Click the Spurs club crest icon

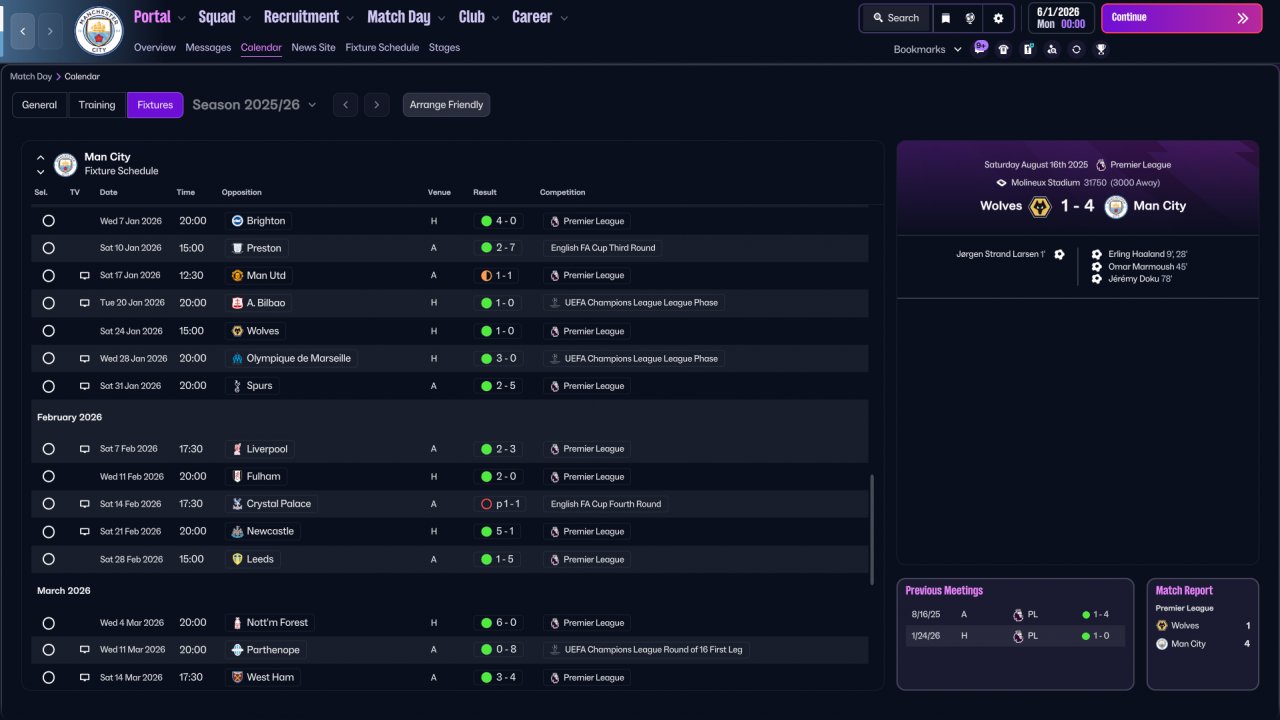click(237, 386)
